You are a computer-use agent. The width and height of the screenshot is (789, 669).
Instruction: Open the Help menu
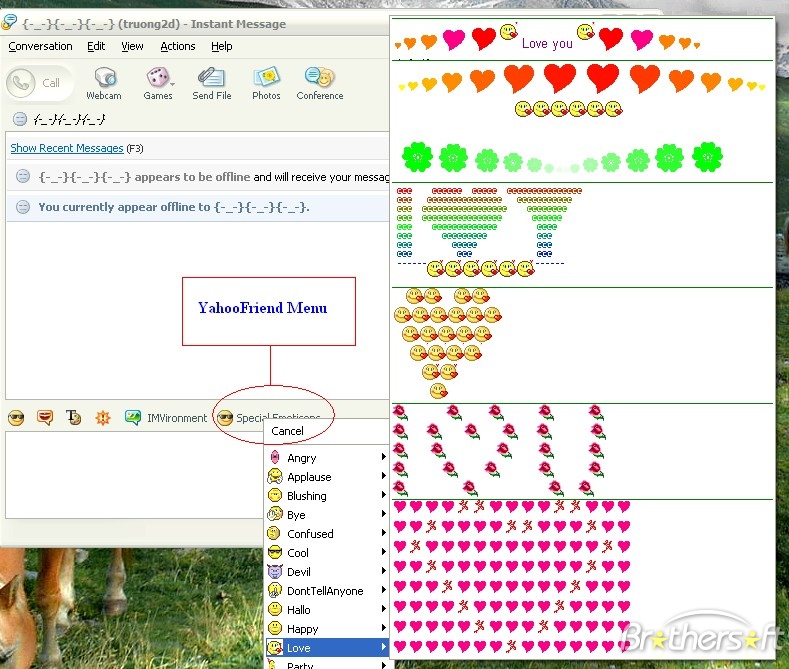tap(221, 46)
